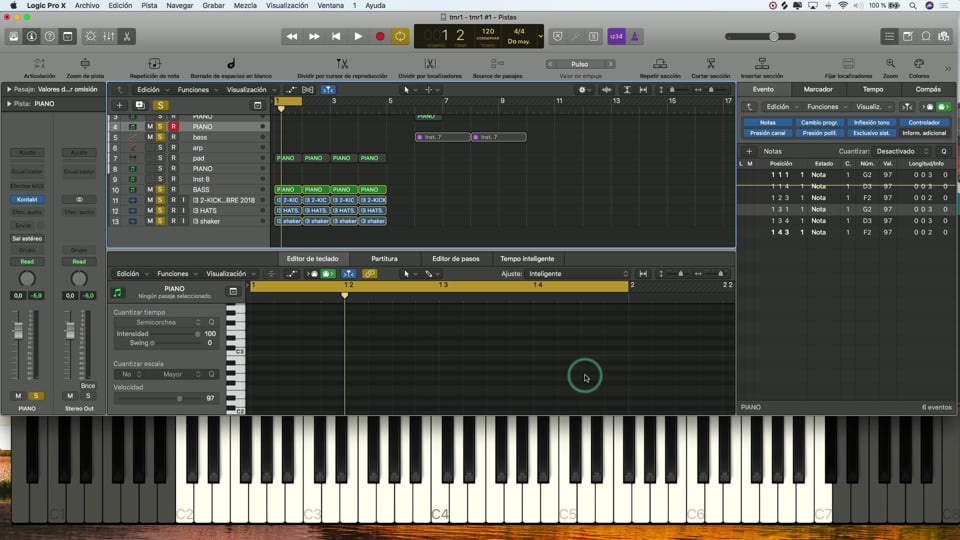Open Smart Controls dial icon

click(x=90, y=37)
